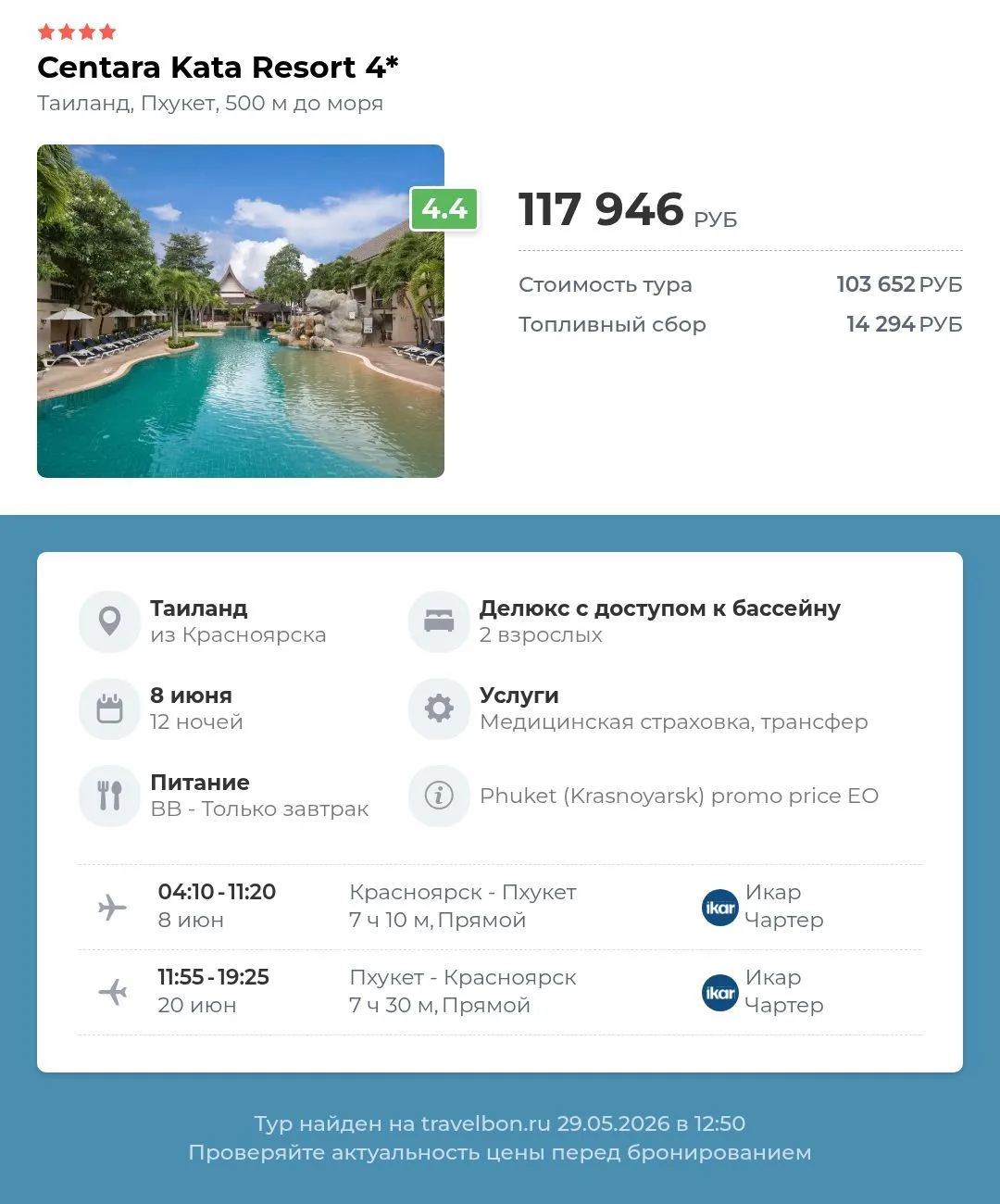Viewport: 1000px width, 1204px height.
Task: Click the 103 652 РУБ tour cost value
Action: coord(899,284)
